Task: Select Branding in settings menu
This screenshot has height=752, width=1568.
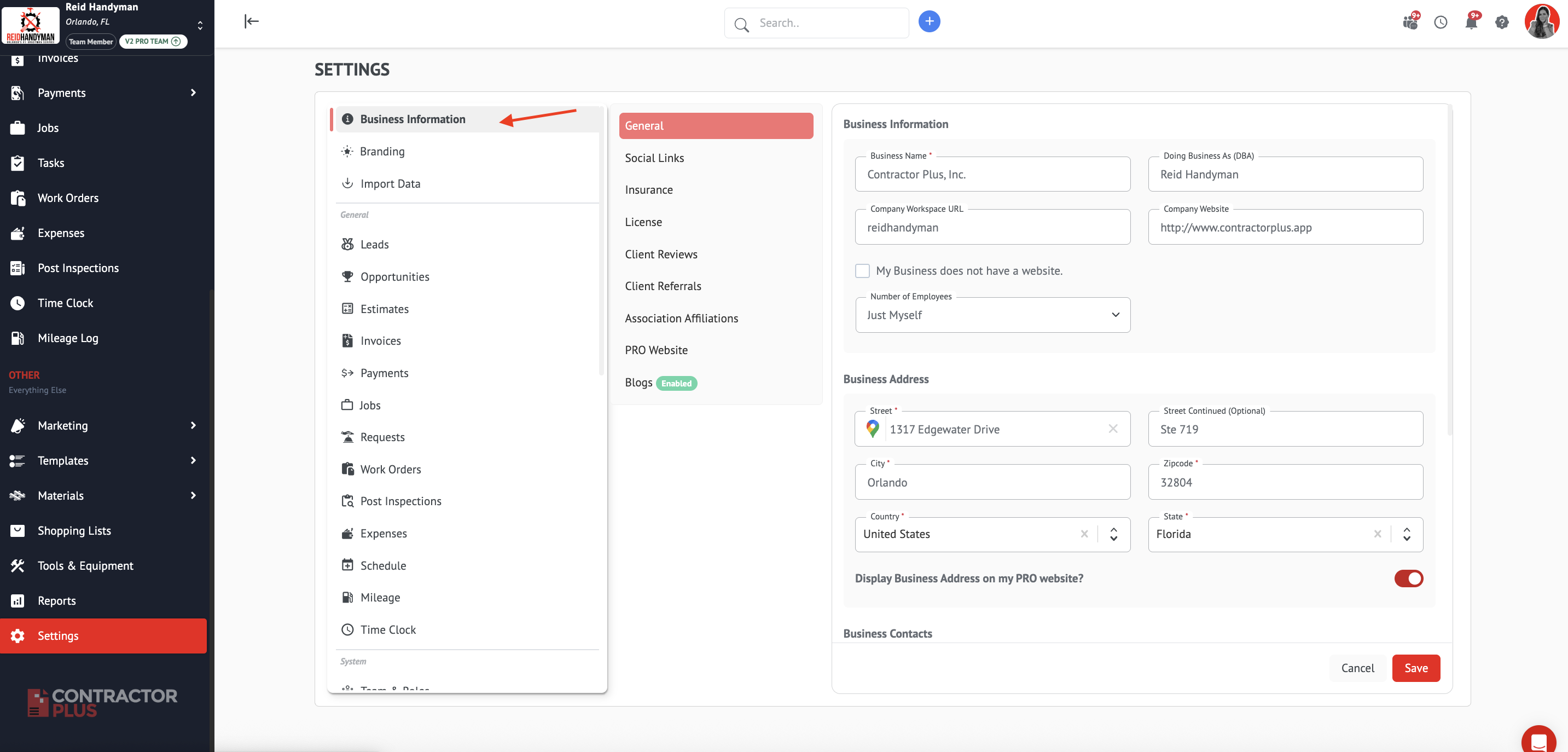Action: point(382,151)
